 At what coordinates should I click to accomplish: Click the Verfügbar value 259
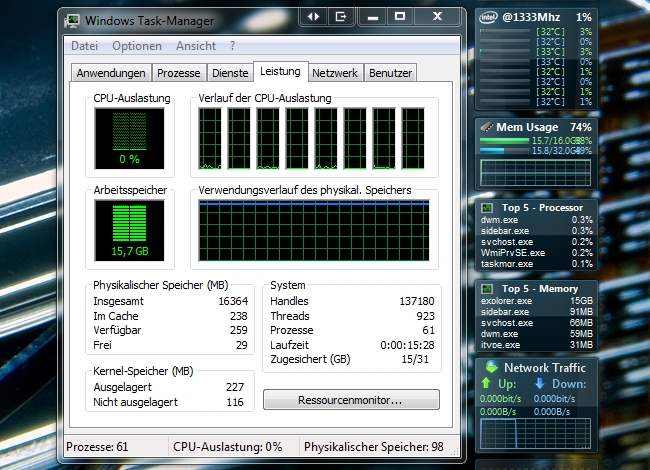[239, 330]
